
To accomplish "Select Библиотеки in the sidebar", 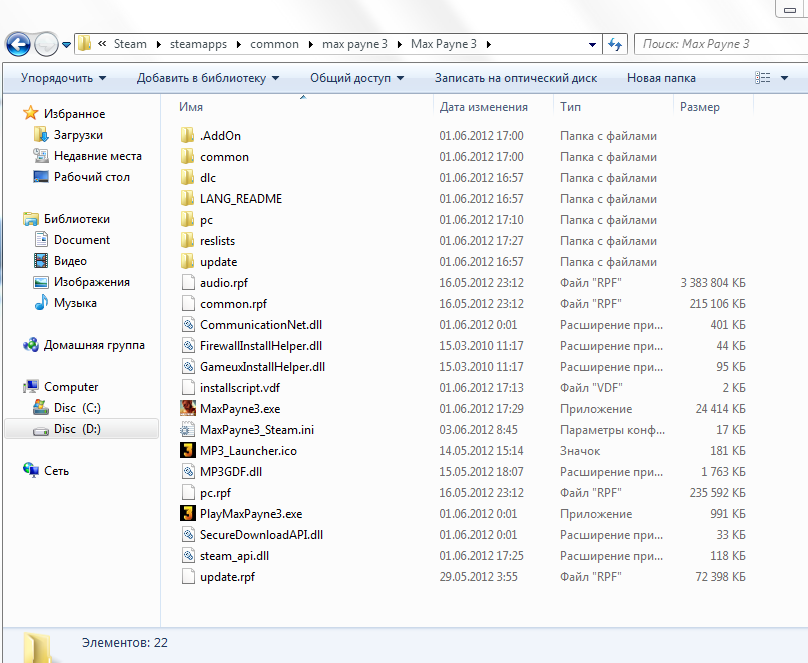I will 76,219.
